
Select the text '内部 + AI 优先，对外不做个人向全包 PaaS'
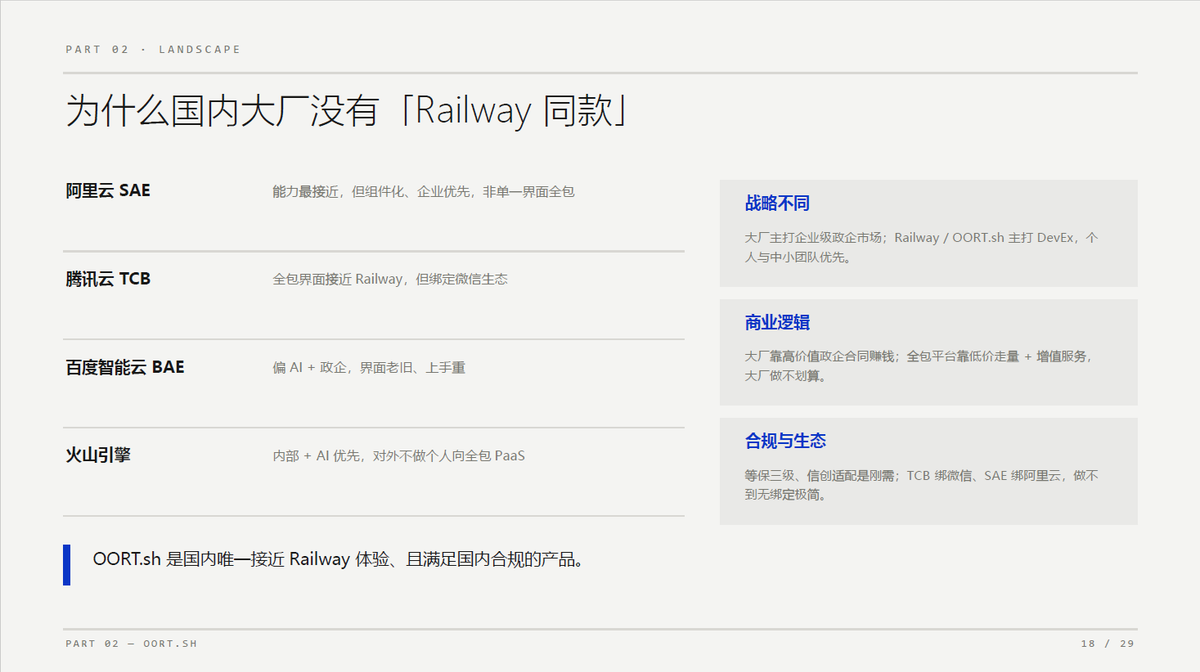399,456
